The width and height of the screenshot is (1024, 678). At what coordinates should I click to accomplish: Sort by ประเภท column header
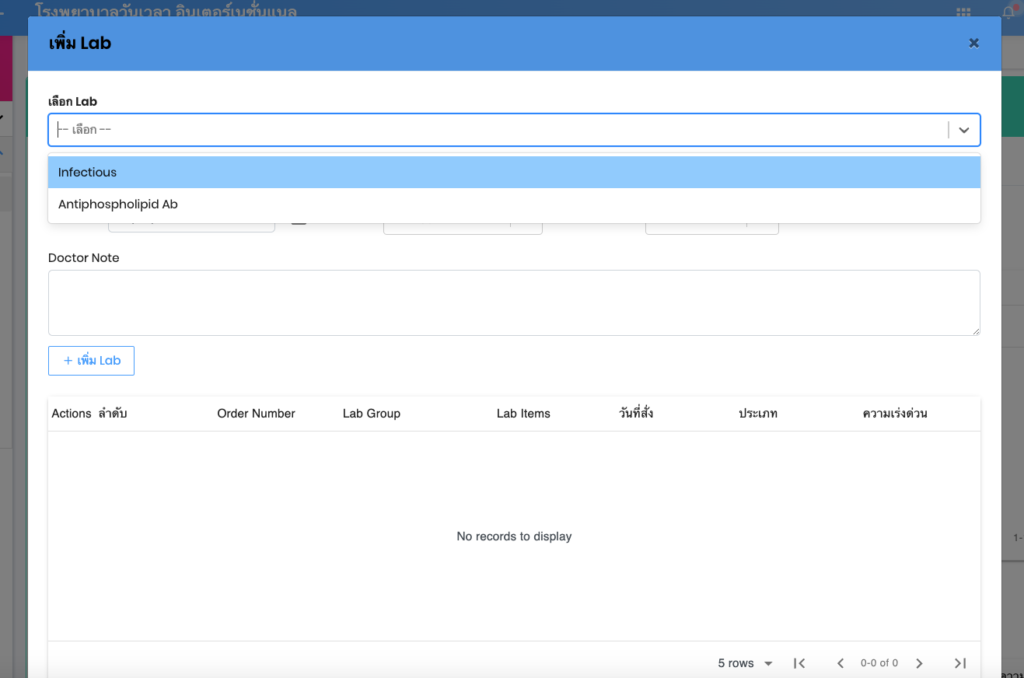click(758, 413)
